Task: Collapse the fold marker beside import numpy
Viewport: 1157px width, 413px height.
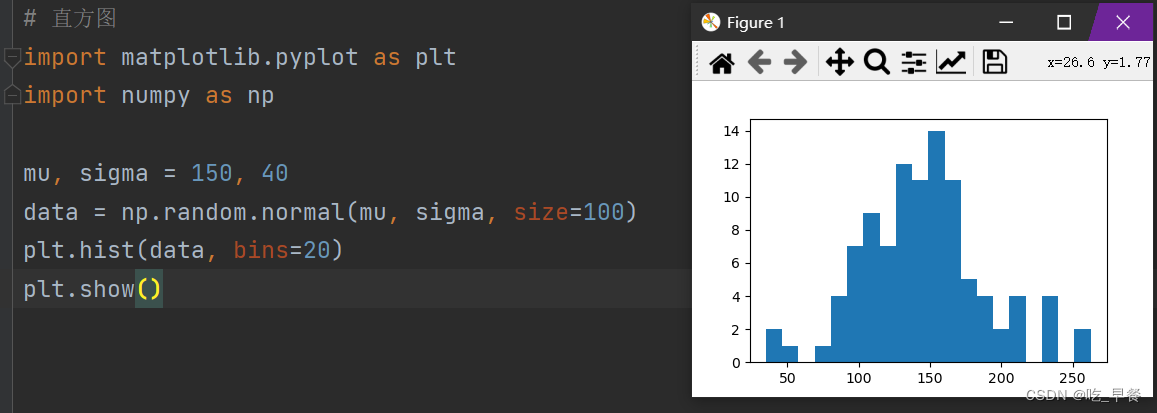Action: click(12, 96)
